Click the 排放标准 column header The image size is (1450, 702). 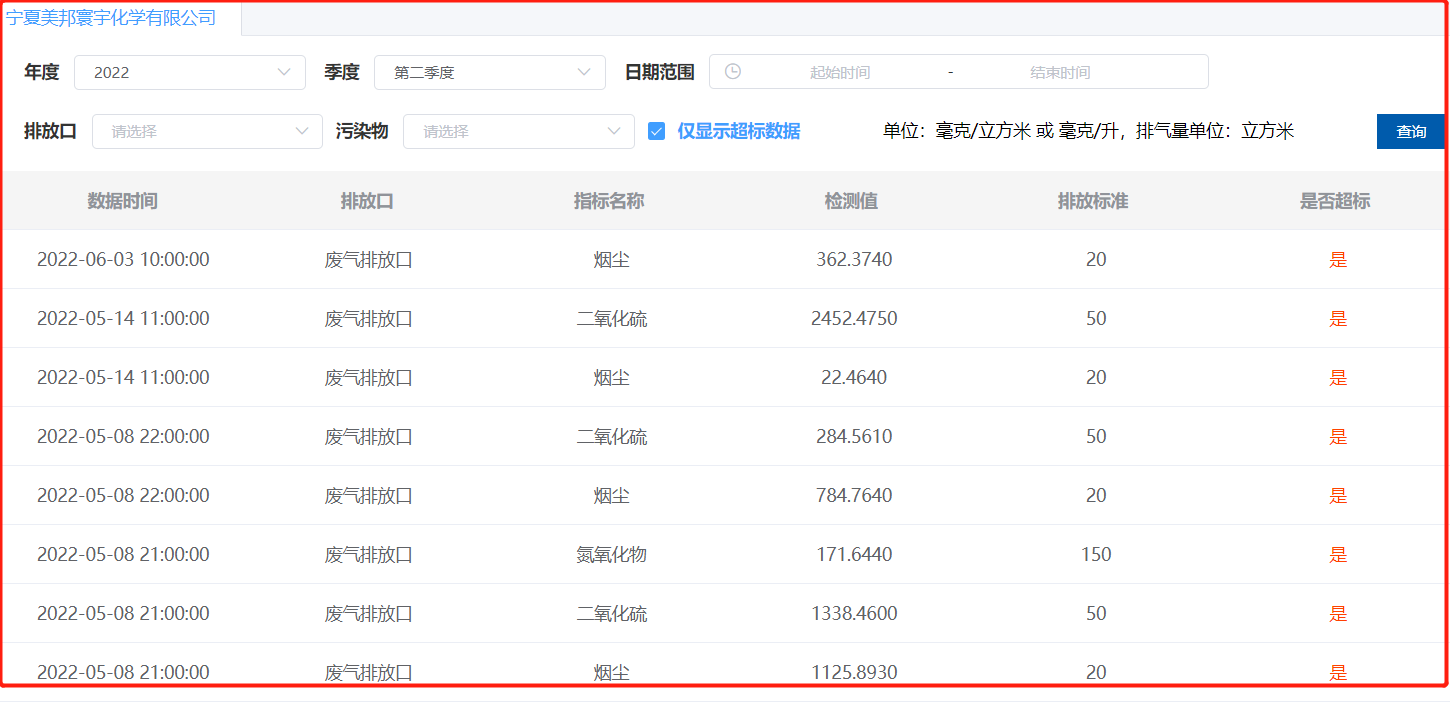1093,201
